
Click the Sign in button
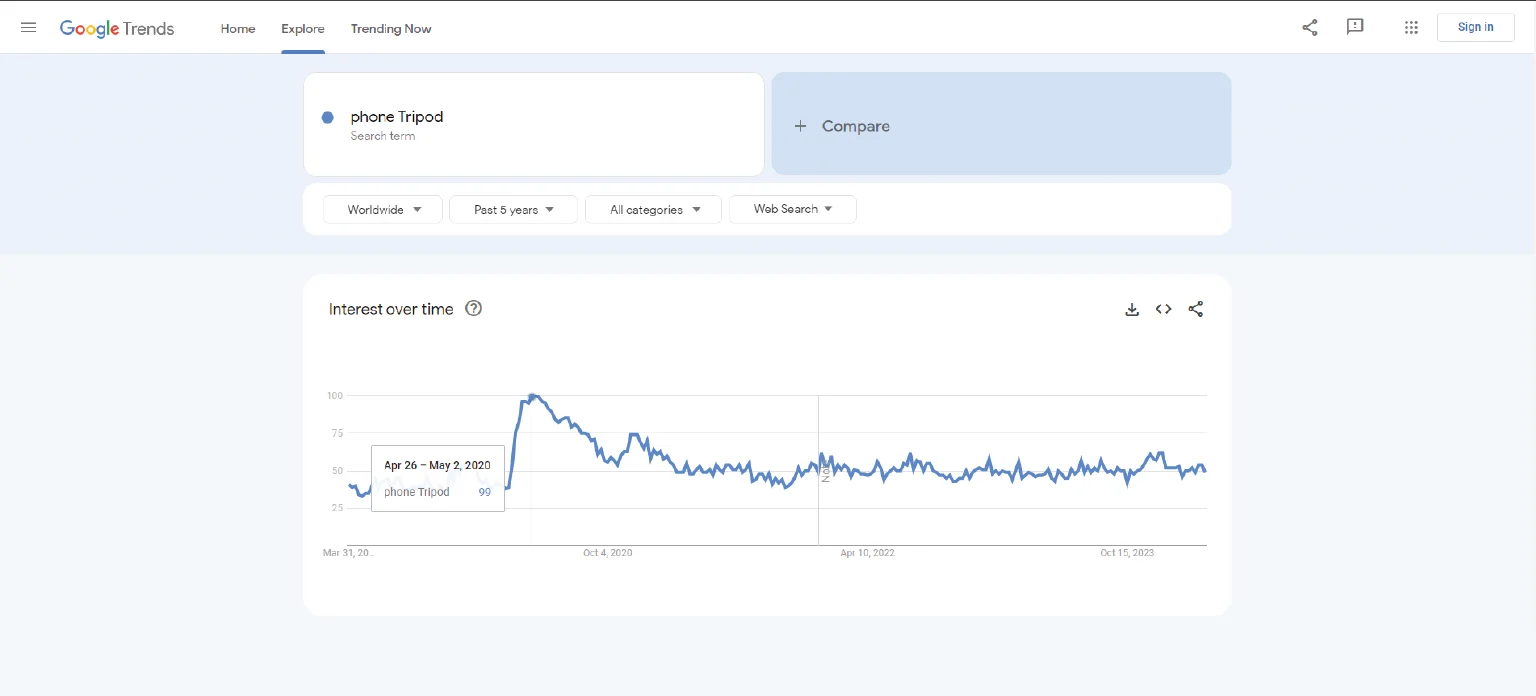pyautogui.click(x=1475, y=27)
